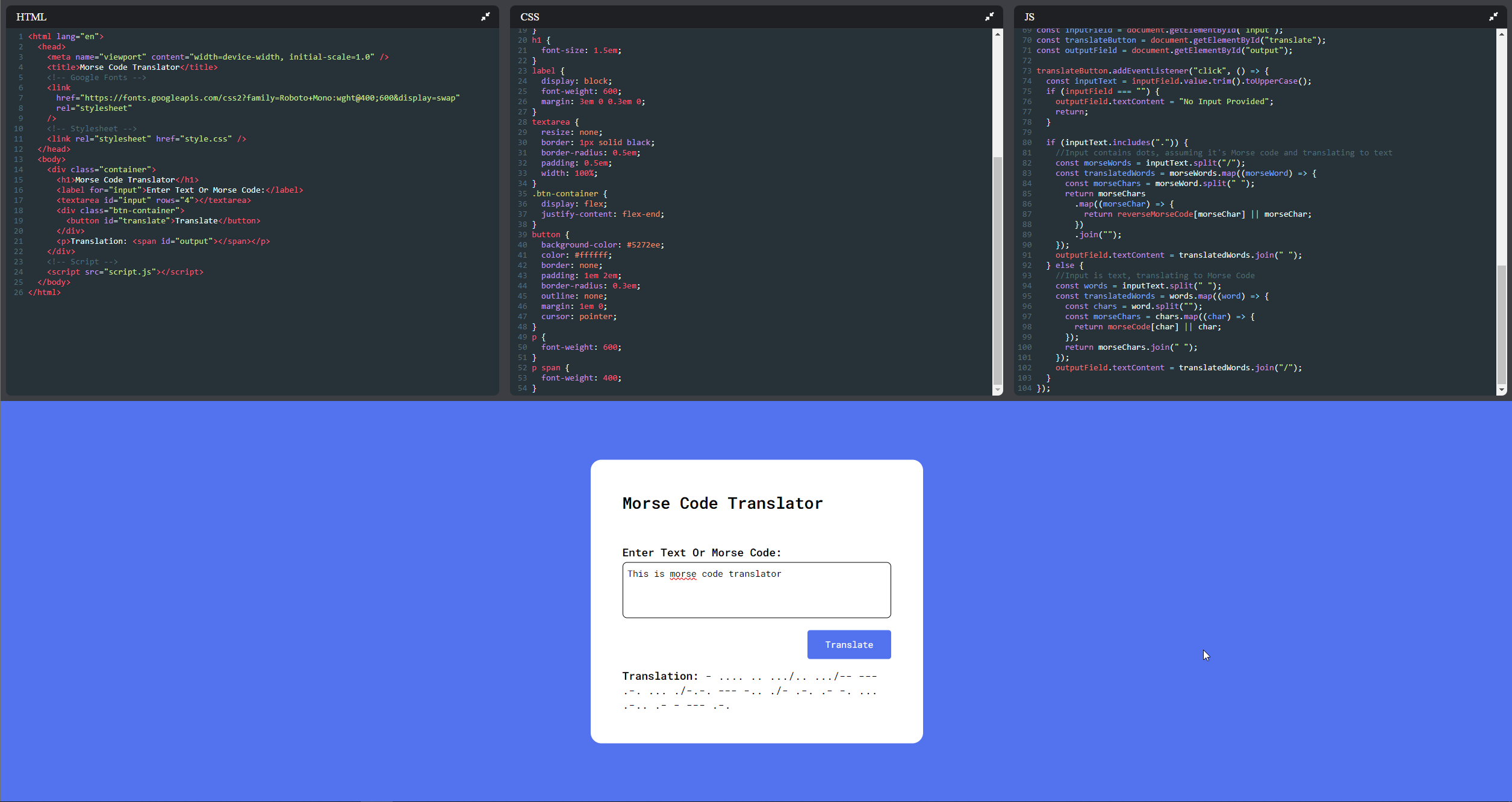Click the JS scrollbar's up arrow
Image resolution: width=1512 pixels, height=802 pixels.
coord(1502,34)
